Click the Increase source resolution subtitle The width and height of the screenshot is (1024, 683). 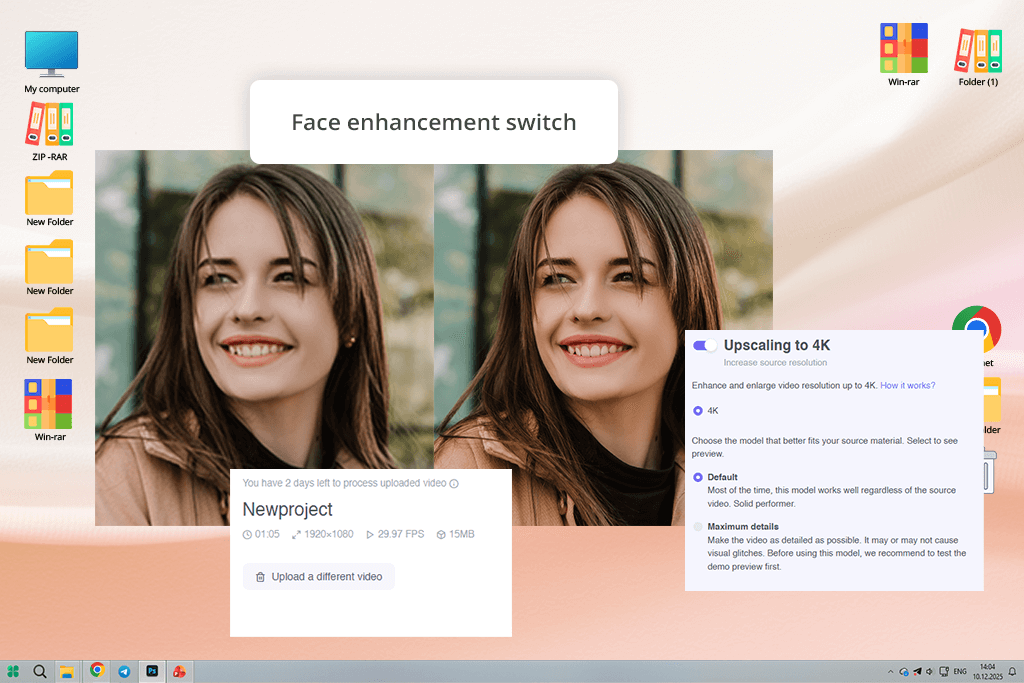pos(775,363)
